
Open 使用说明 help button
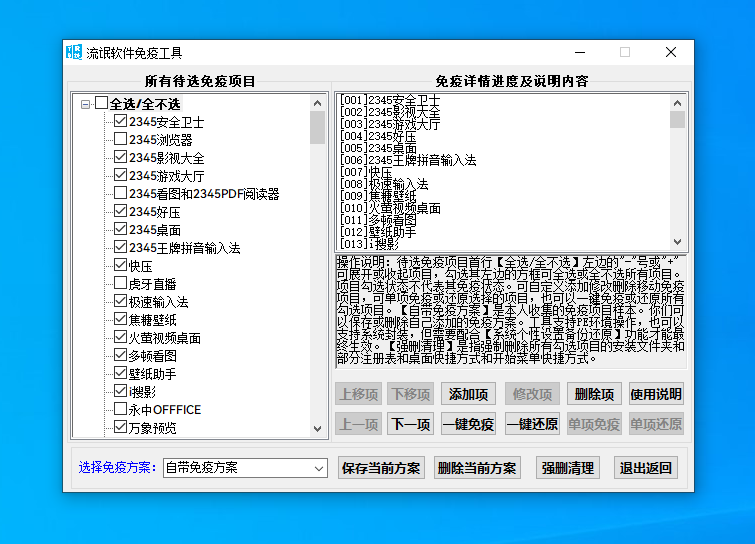[x=656, y=394]
